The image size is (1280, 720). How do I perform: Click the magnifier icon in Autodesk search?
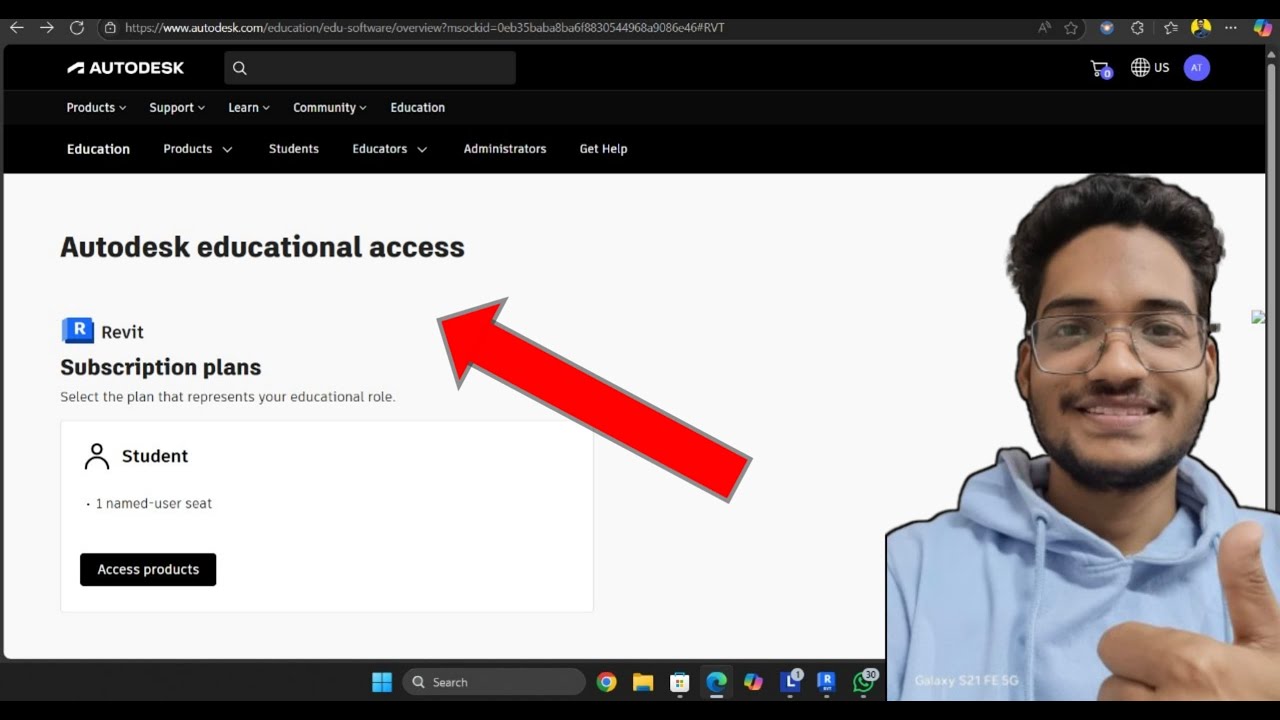(x=239, y=68)
